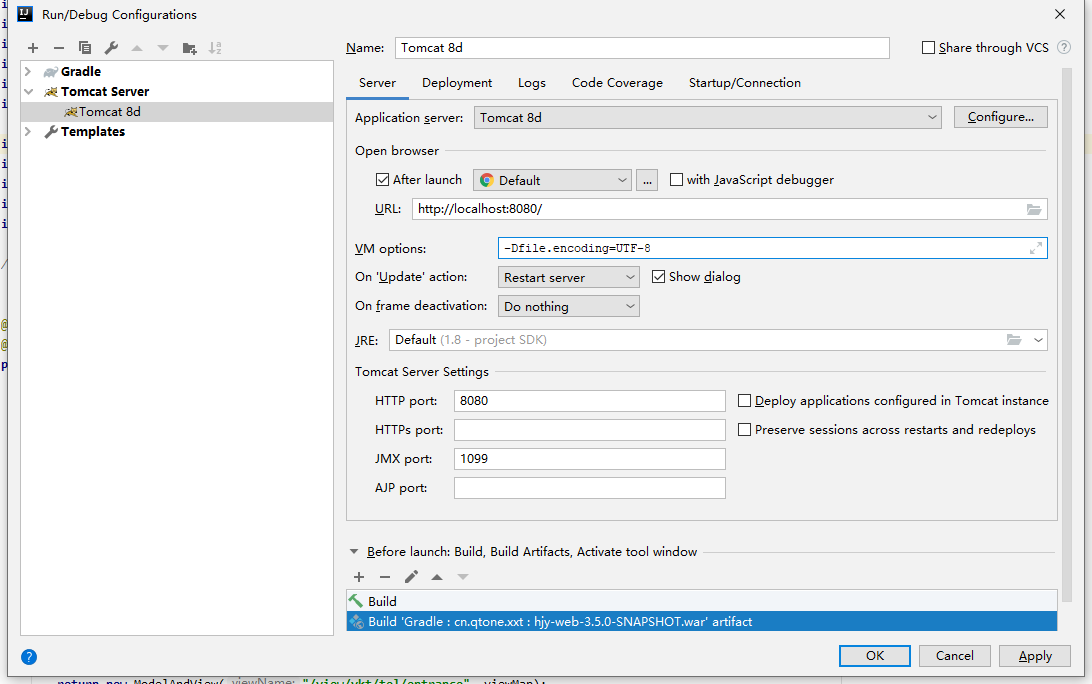
Task: Move before launch task down
Action: click(462, 577)
